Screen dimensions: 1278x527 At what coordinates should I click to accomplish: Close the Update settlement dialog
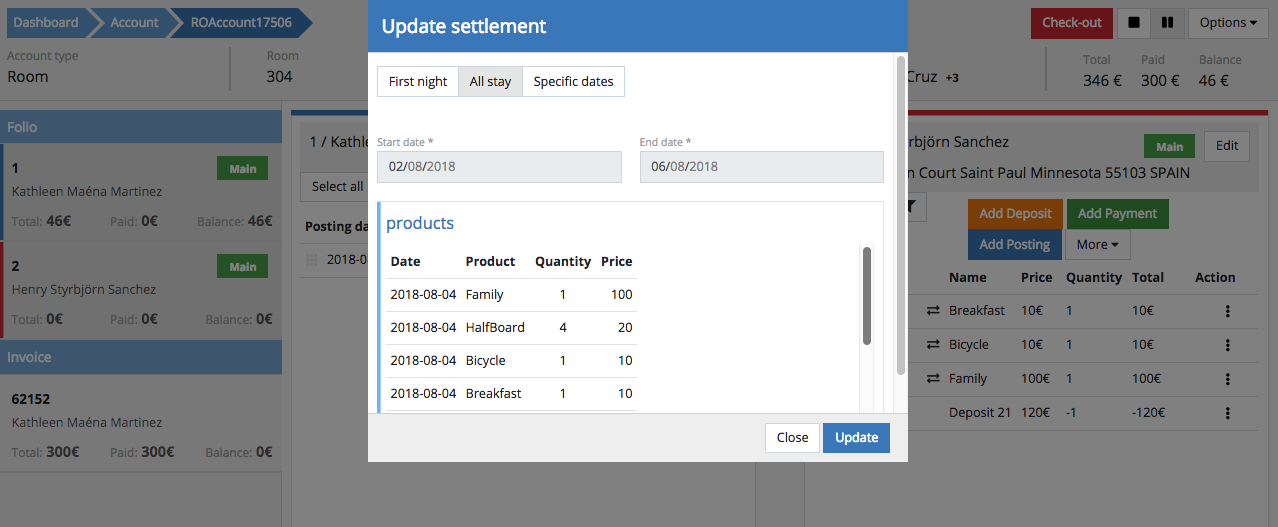(792, 438)
